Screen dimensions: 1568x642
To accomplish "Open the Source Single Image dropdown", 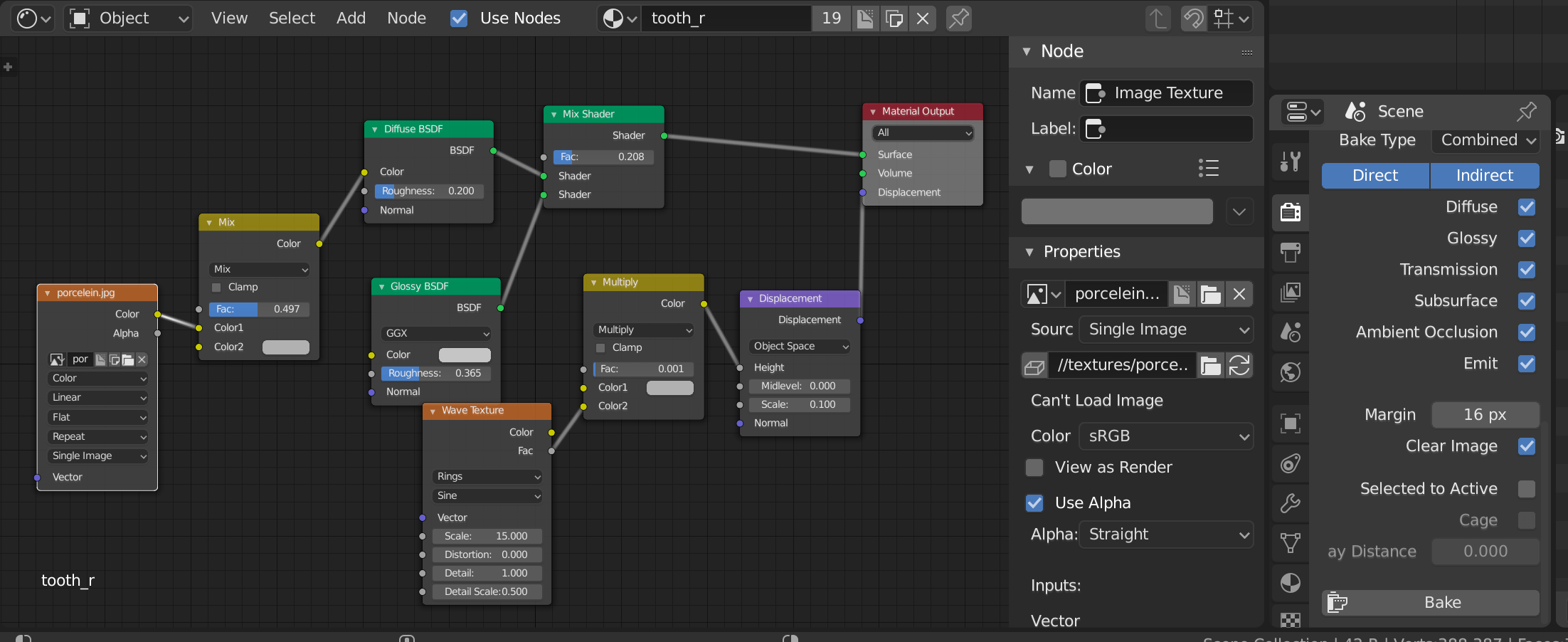I will (1166, 330).
